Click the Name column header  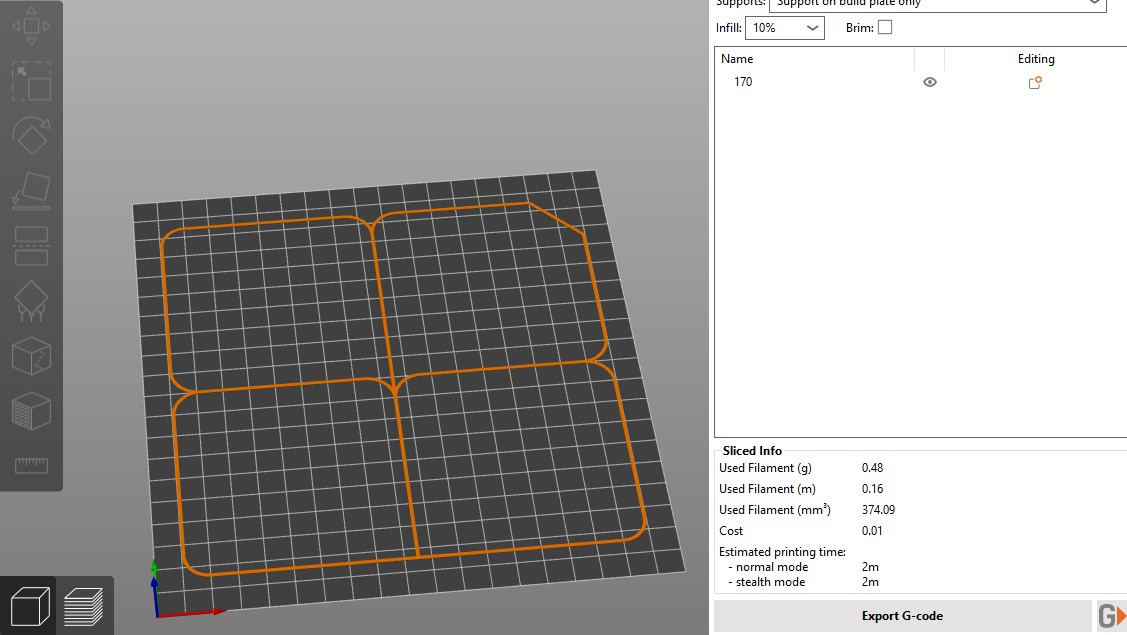[737, 59]
